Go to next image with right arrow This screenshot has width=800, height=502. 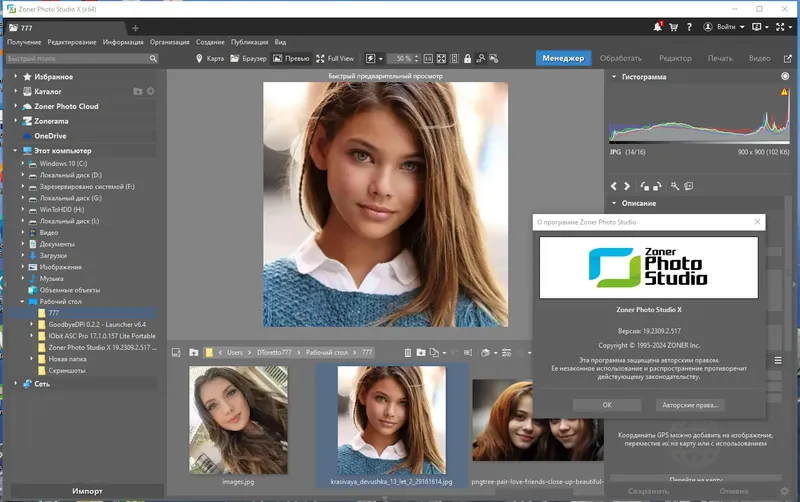(628, 186)
